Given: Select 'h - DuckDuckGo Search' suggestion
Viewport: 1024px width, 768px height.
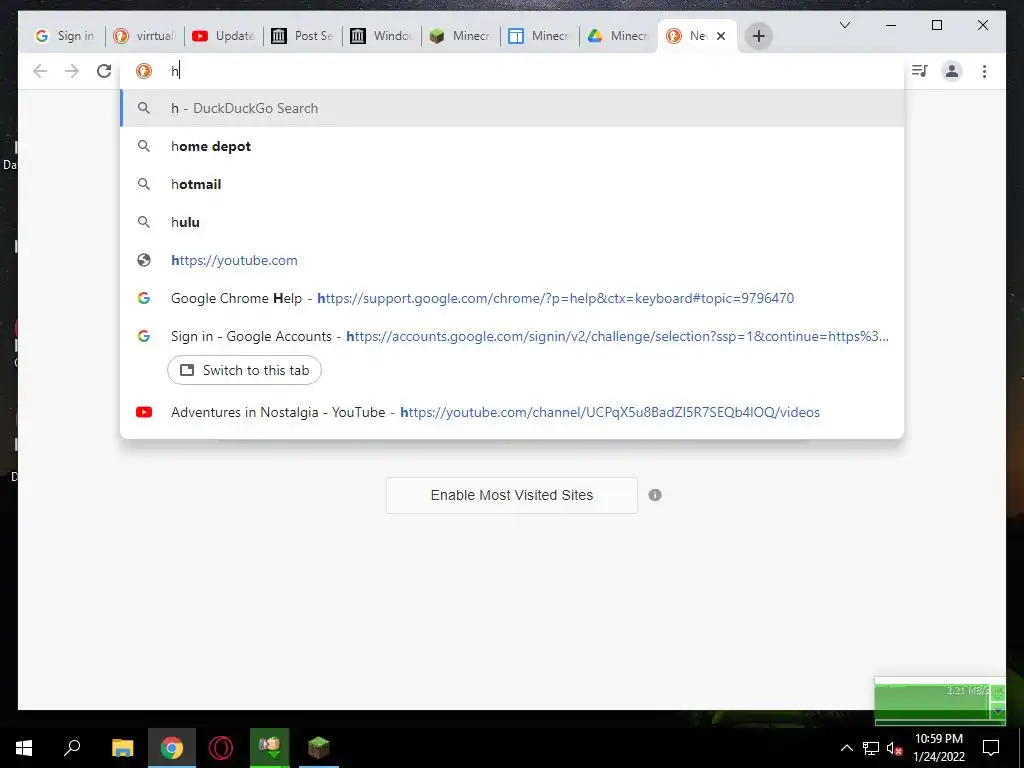Looking at the screenshot, I should pos(513,108).
